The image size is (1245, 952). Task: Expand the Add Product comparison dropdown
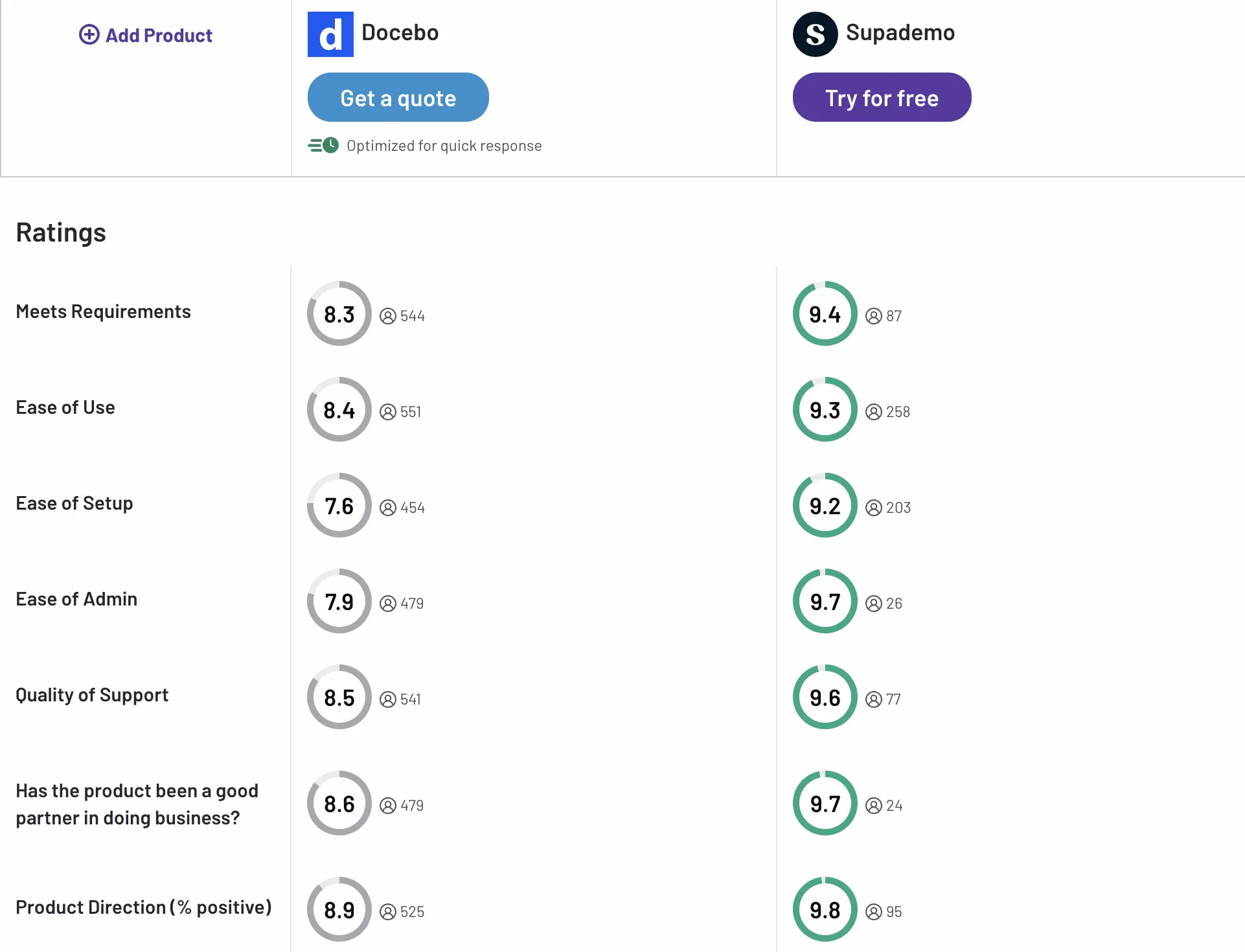[x=145, y=35]
